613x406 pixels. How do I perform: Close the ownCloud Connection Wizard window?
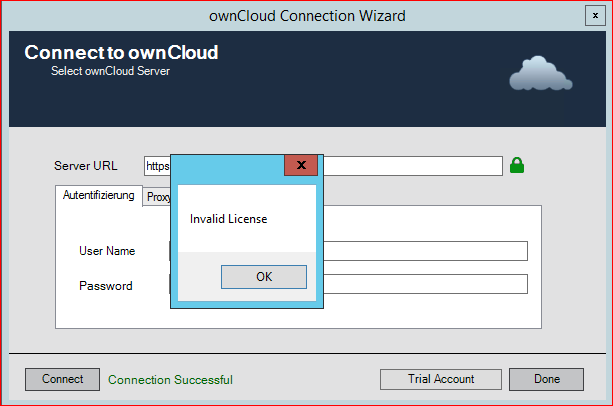click(595, 16)
